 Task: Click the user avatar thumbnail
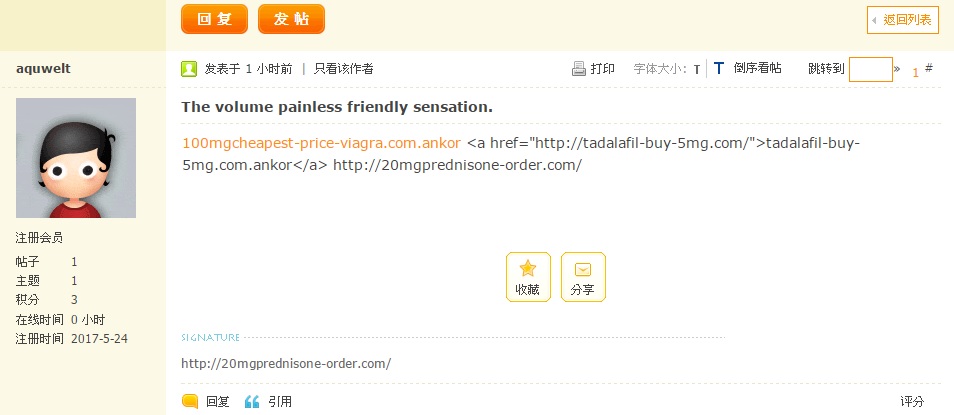(x=76, y=158)
